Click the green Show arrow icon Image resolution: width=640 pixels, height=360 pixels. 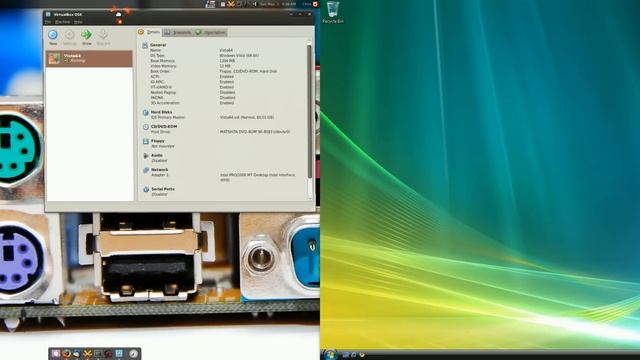(87, 35)
